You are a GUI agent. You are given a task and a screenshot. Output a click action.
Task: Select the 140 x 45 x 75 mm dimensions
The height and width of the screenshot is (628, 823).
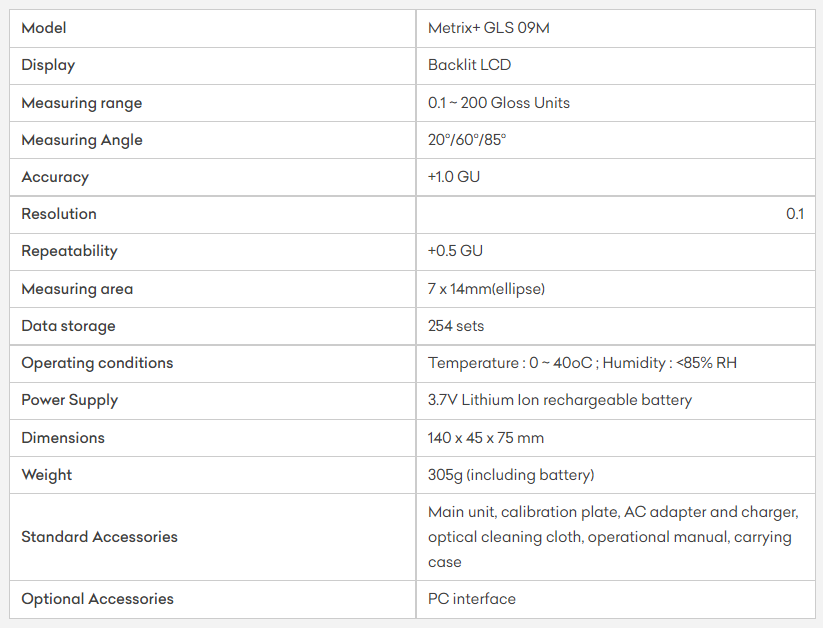[486, 438]
